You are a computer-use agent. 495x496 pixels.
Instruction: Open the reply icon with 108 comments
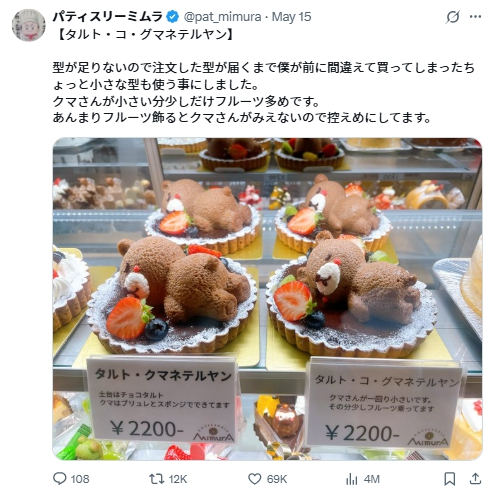tap(60, 479)
